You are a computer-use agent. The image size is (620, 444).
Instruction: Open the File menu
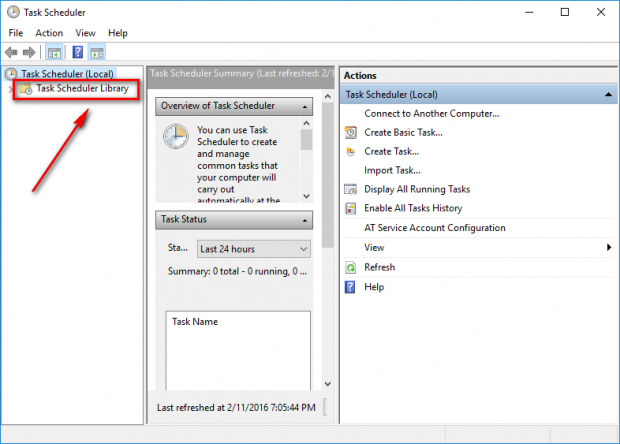click(x=16, y=33)
